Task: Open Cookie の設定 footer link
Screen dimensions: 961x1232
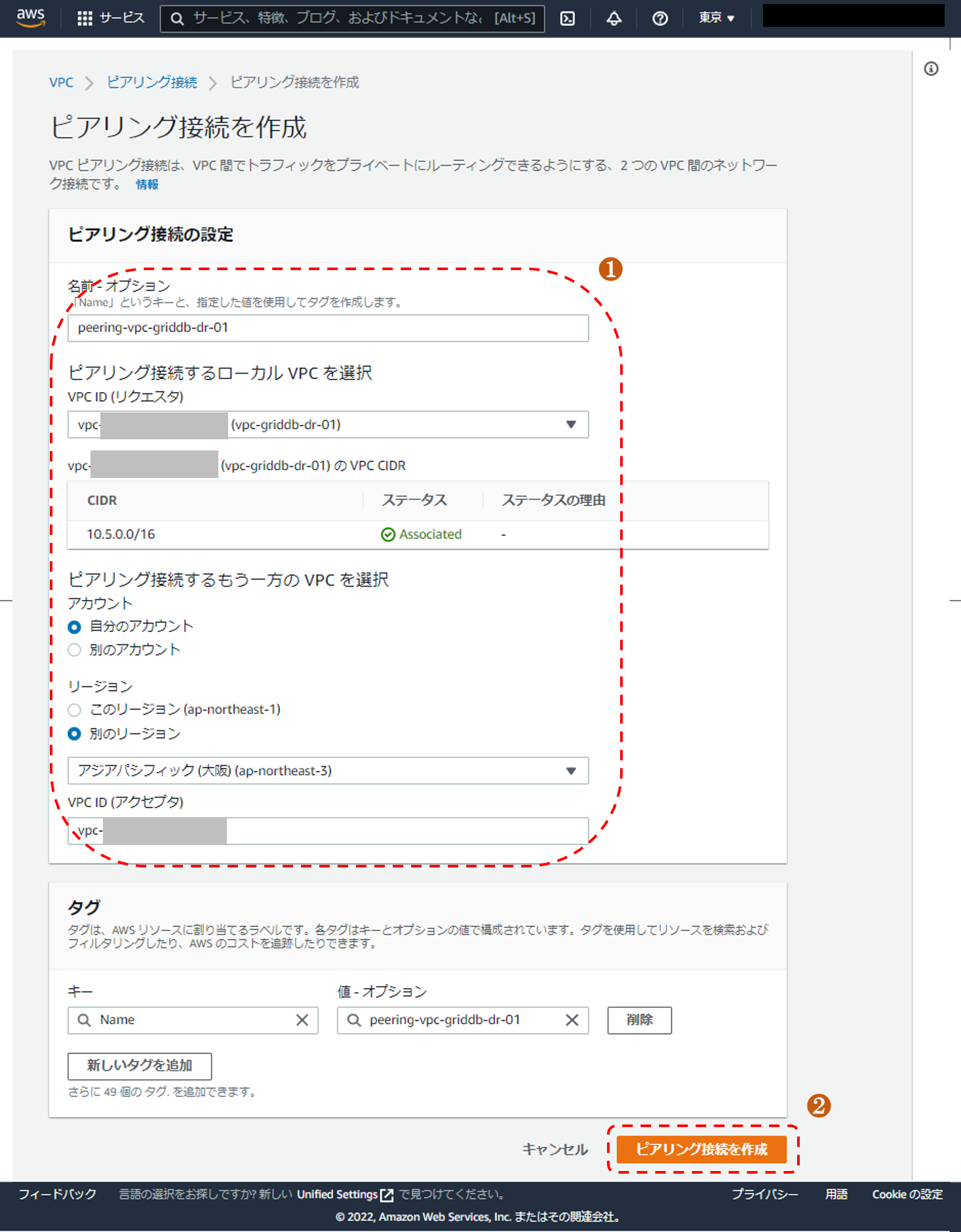Action: point(907,1195)
